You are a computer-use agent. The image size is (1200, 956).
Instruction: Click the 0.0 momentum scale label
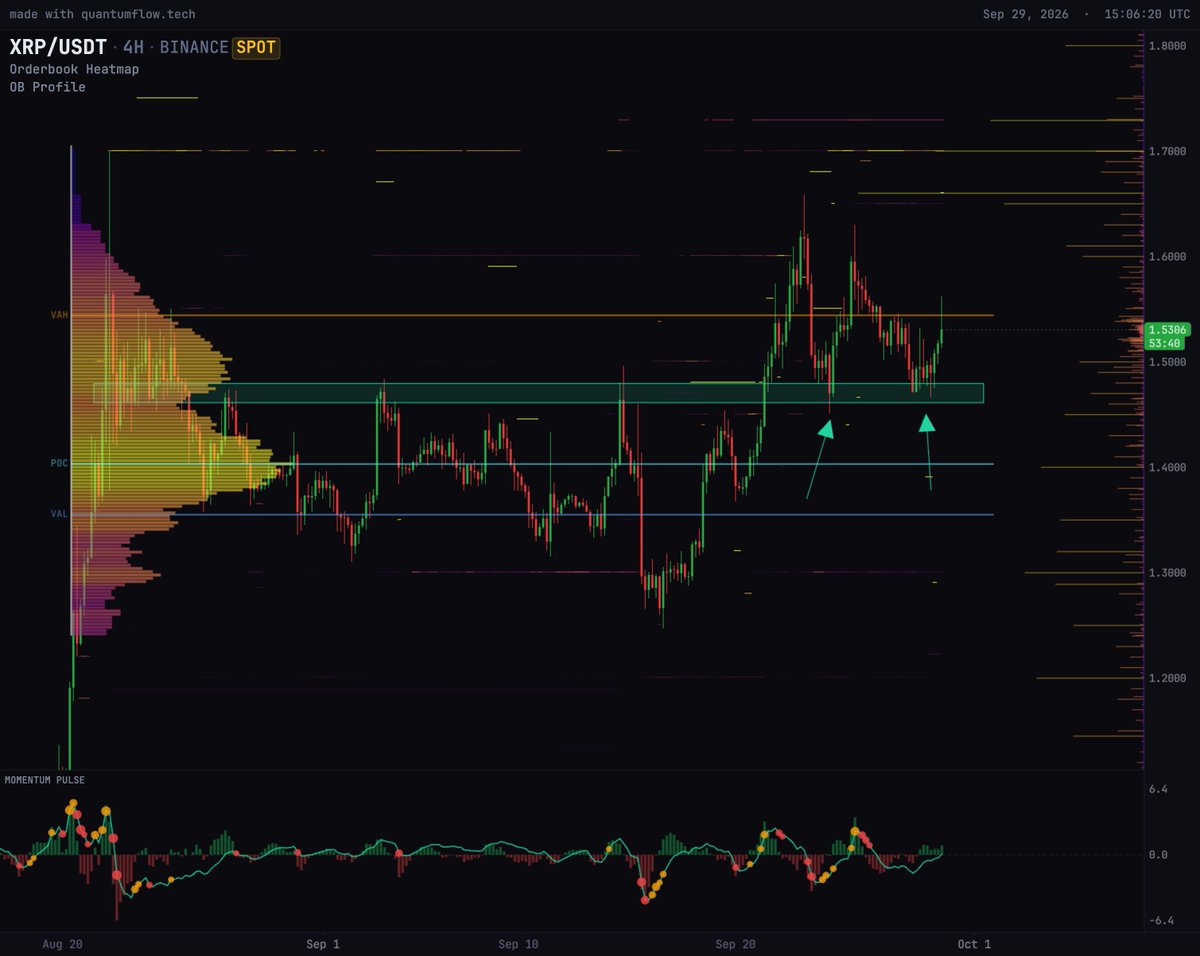pos(1158,855)
